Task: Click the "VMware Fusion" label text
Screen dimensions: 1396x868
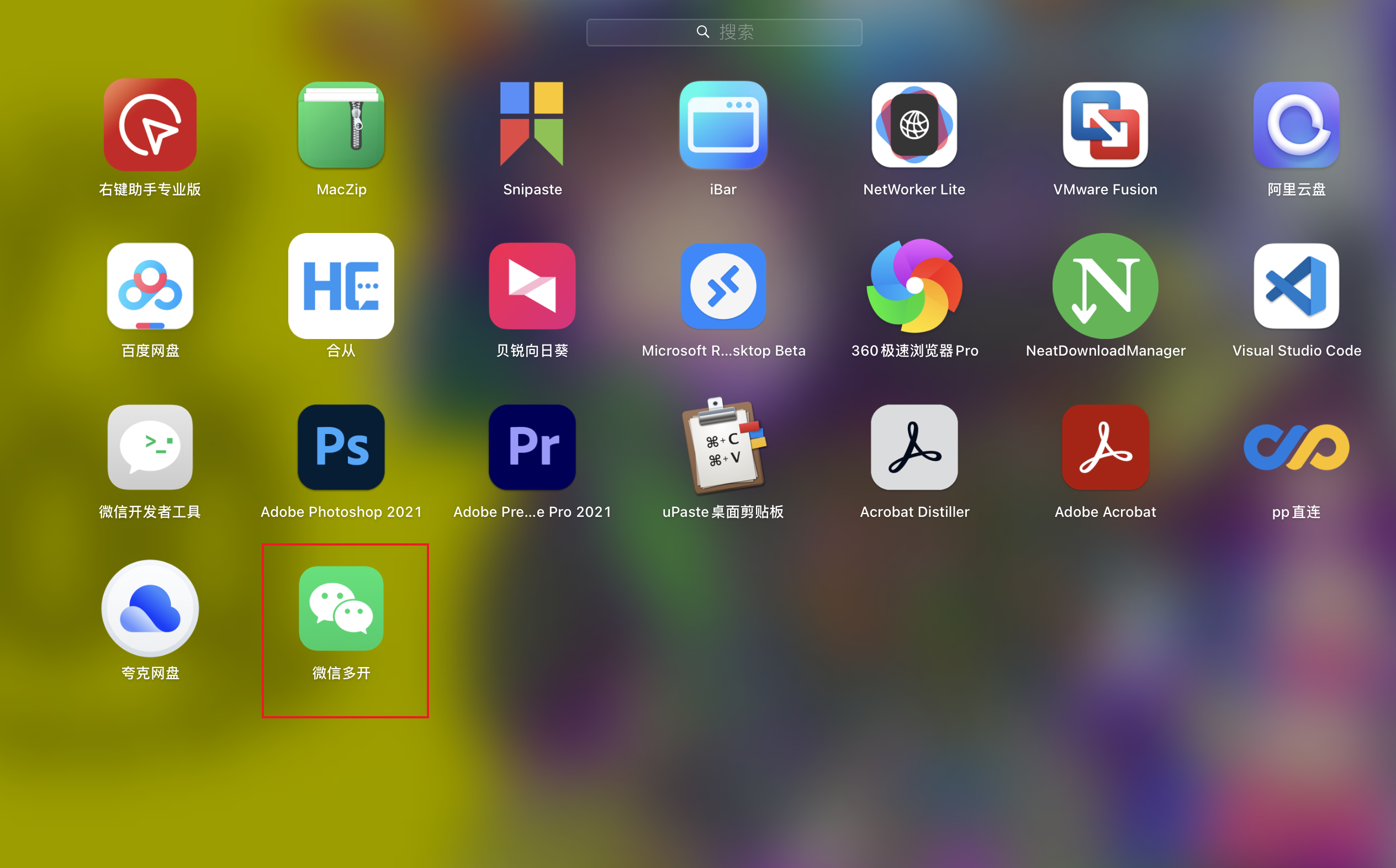Action: [x=1106, y=189]
